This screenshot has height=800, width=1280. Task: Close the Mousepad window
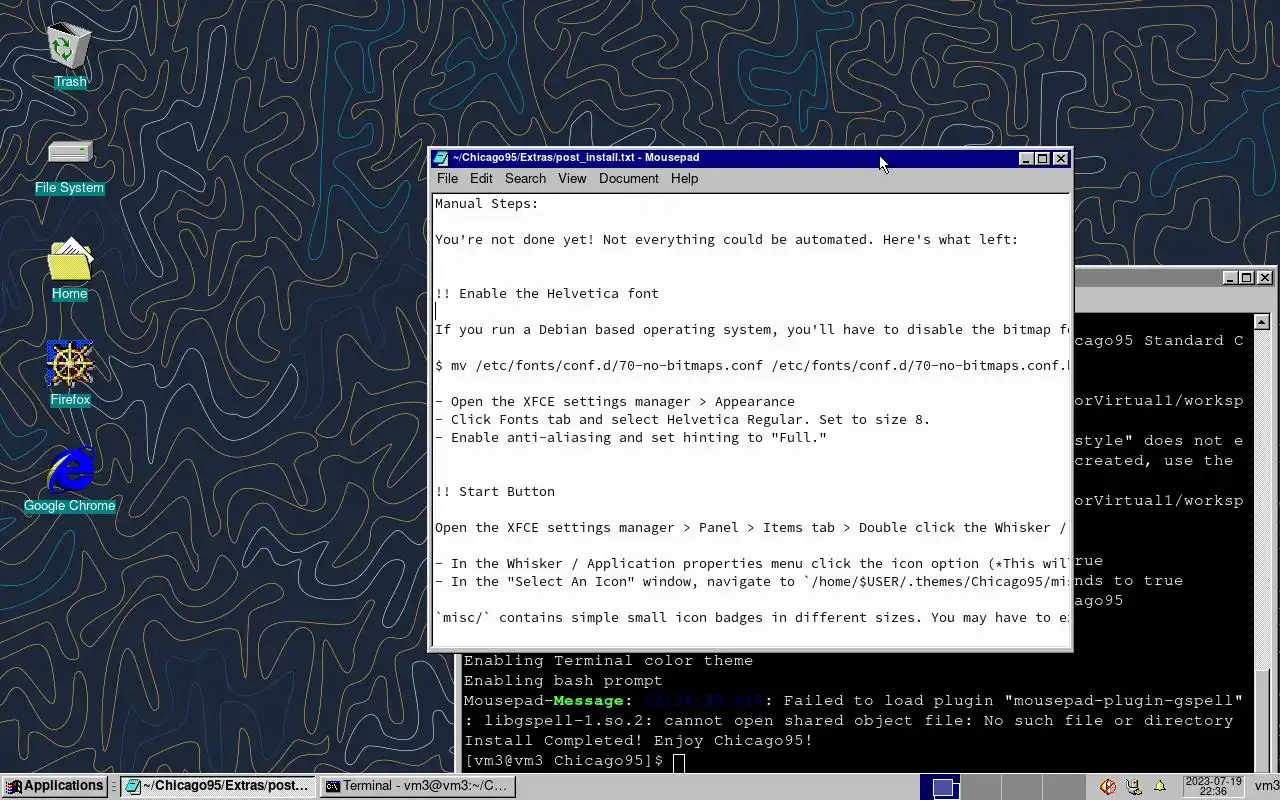[1061, 158]
